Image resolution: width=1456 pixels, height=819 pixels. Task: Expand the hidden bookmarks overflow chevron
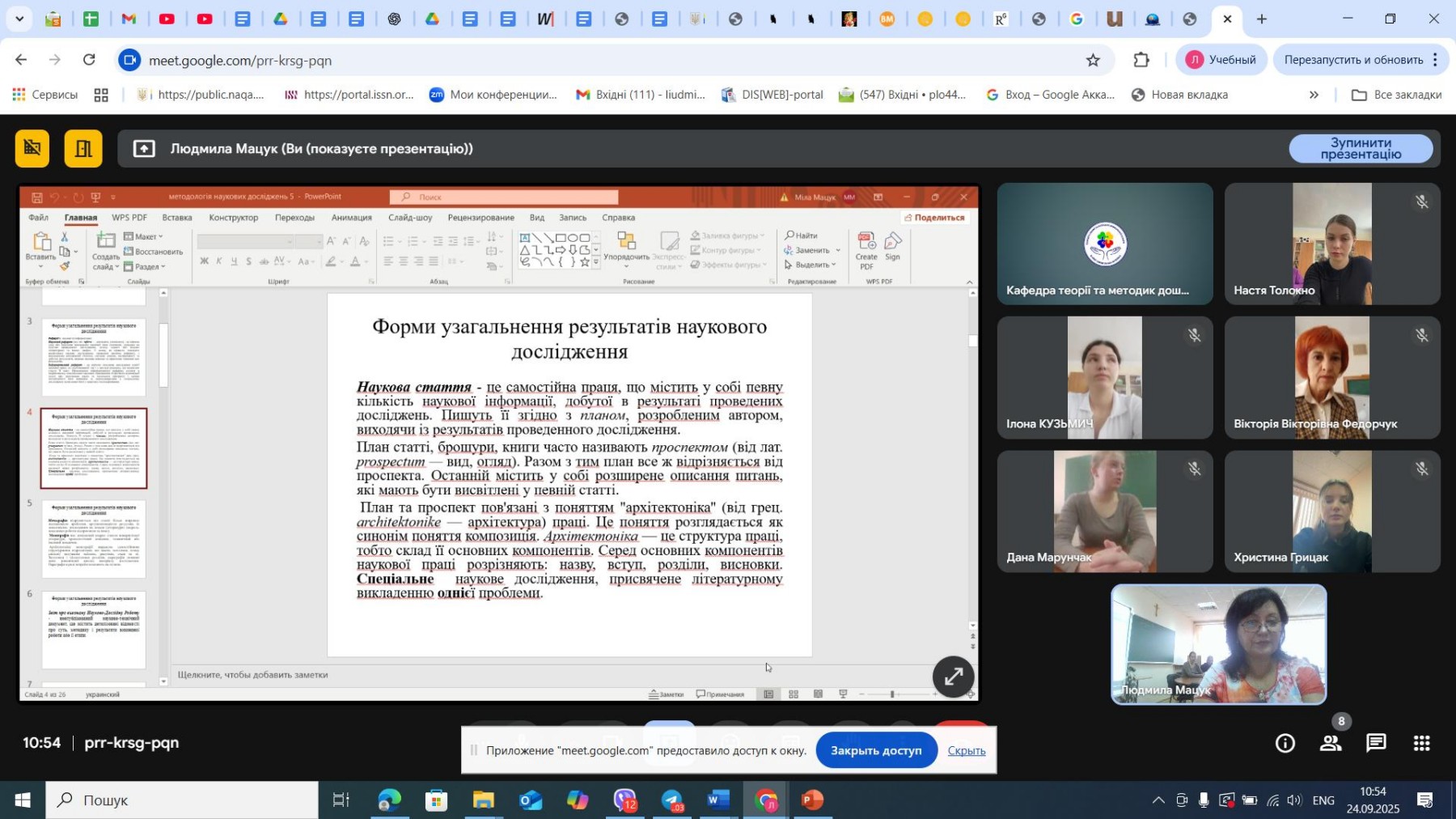click(1314, 95)
